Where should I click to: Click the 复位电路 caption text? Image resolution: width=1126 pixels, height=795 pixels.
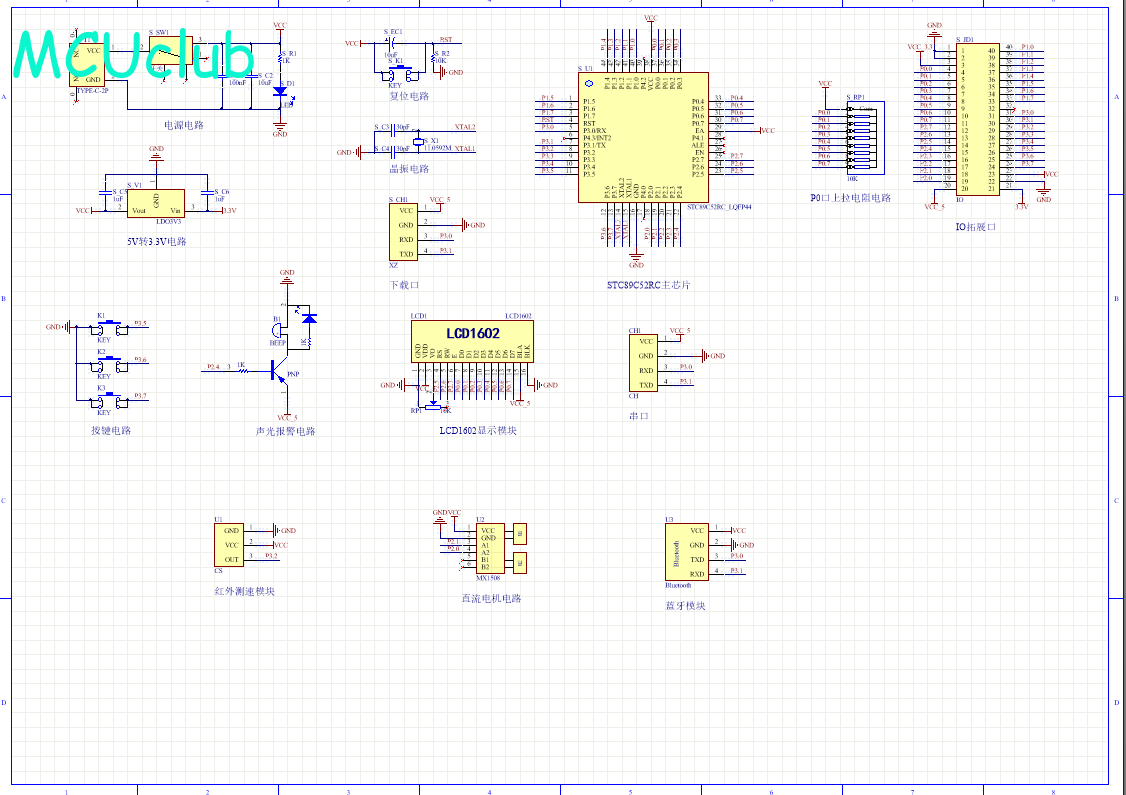409,96
